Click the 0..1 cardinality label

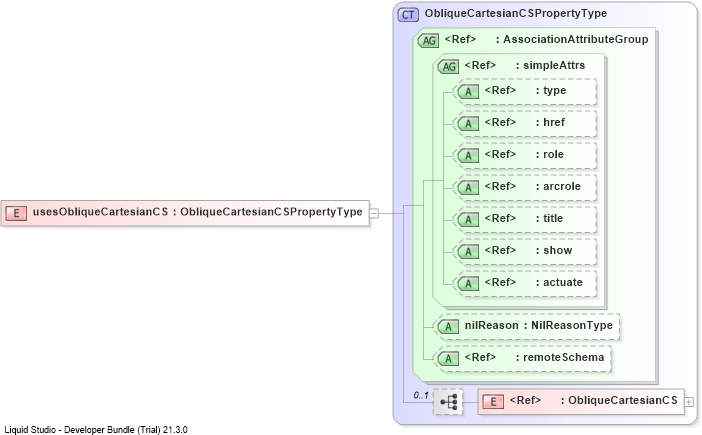421,396
